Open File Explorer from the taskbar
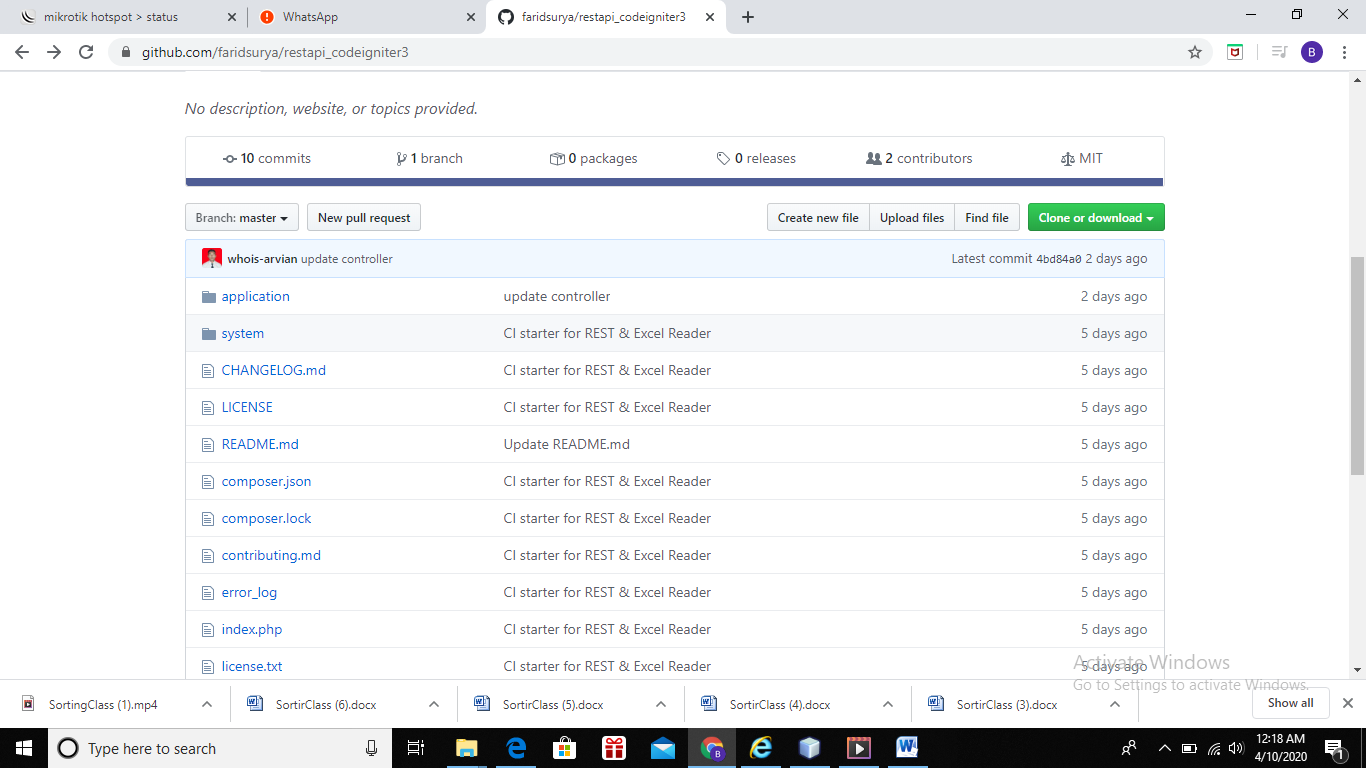 [x=466, y=748]
